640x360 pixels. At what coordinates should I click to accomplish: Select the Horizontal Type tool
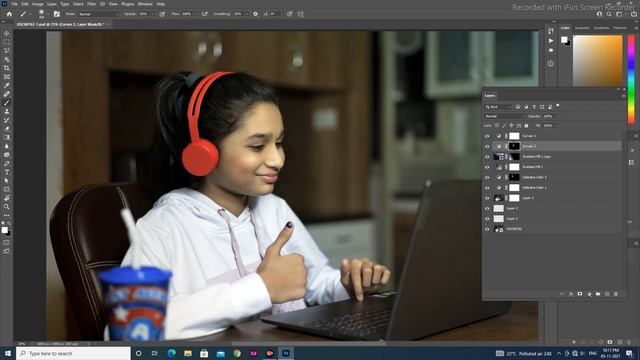pos(7,172)
